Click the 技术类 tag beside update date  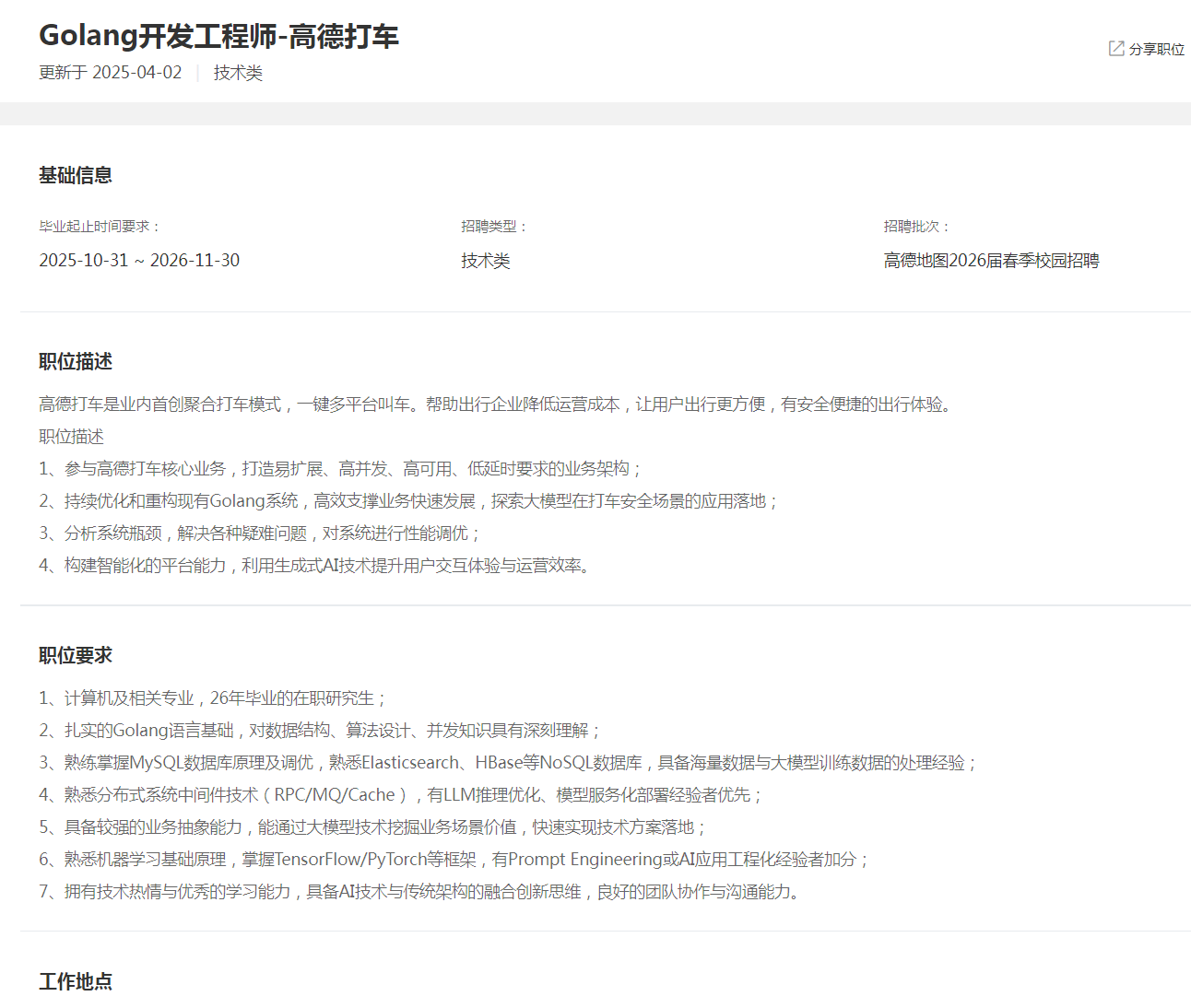238,73
